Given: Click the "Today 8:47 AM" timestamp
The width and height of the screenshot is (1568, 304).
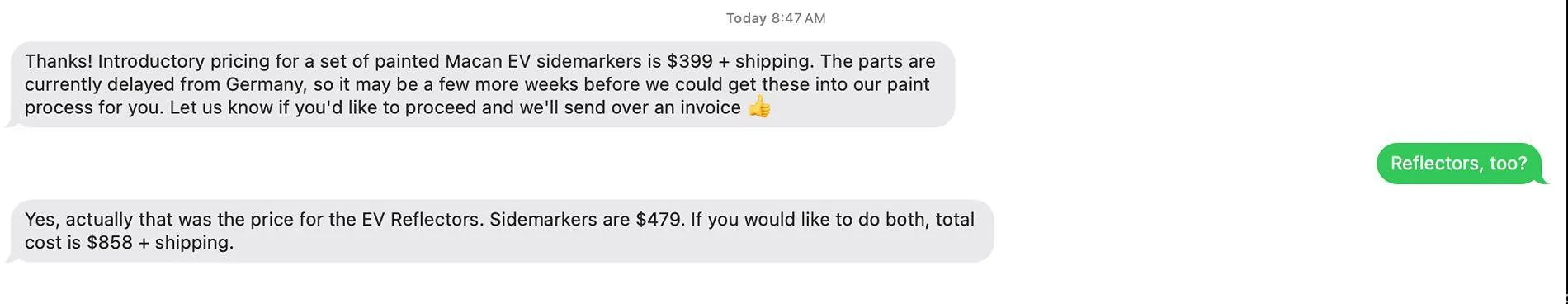Looking at the screenshot, I should [776, 18].
